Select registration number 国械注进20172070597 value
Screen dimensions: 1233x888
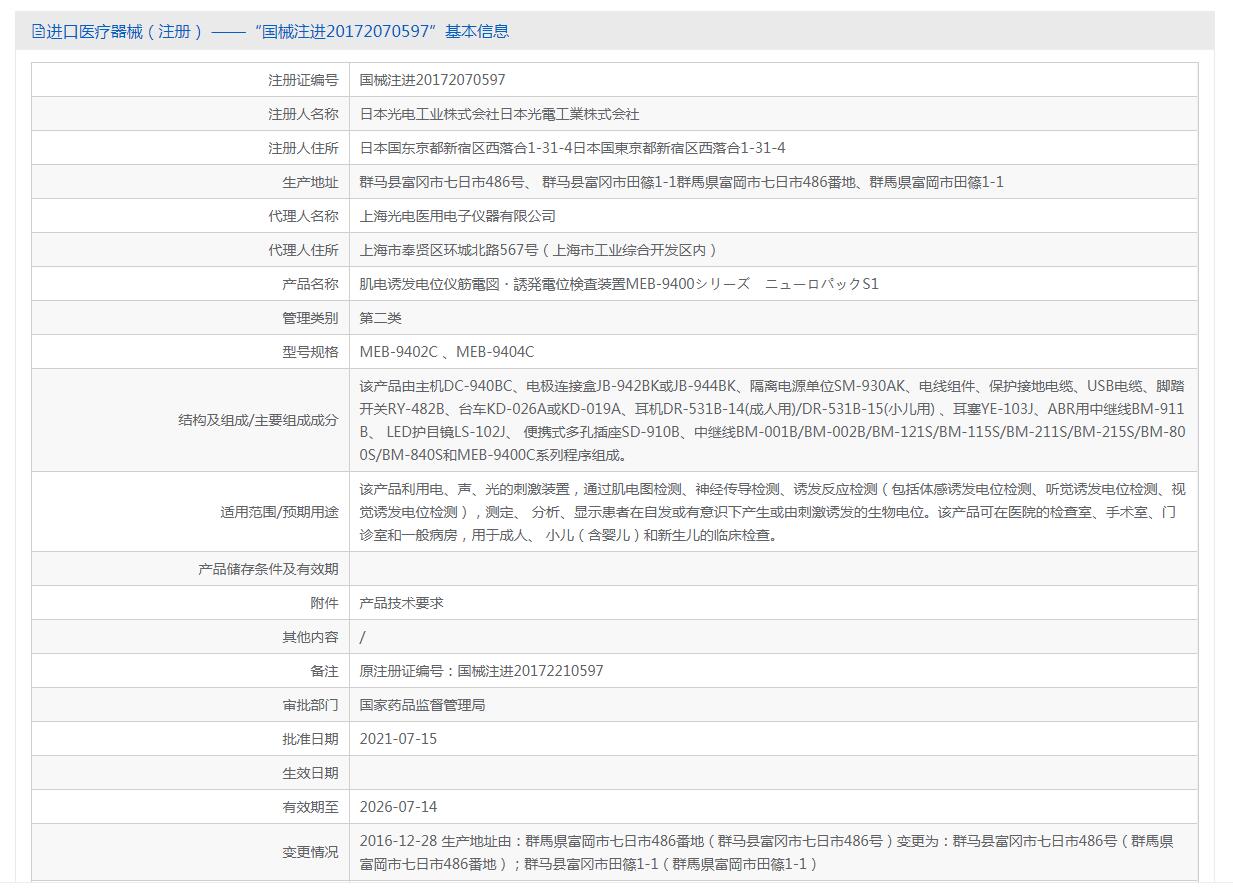pyautogui.click(x=432, y=80)
